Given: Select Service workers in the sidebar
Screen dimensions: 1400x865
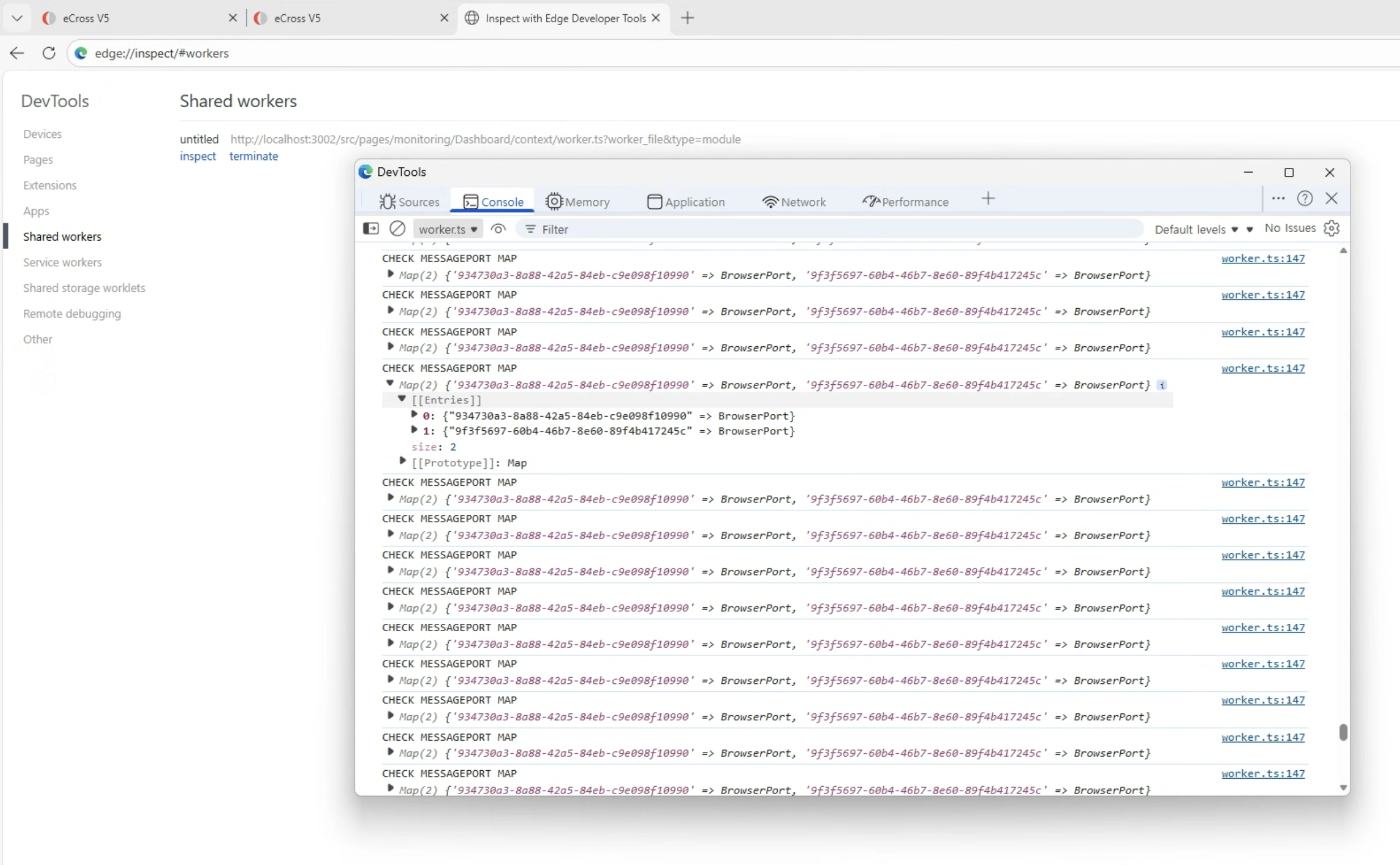Looking at the screenshot, I should [x=62, y=262].
